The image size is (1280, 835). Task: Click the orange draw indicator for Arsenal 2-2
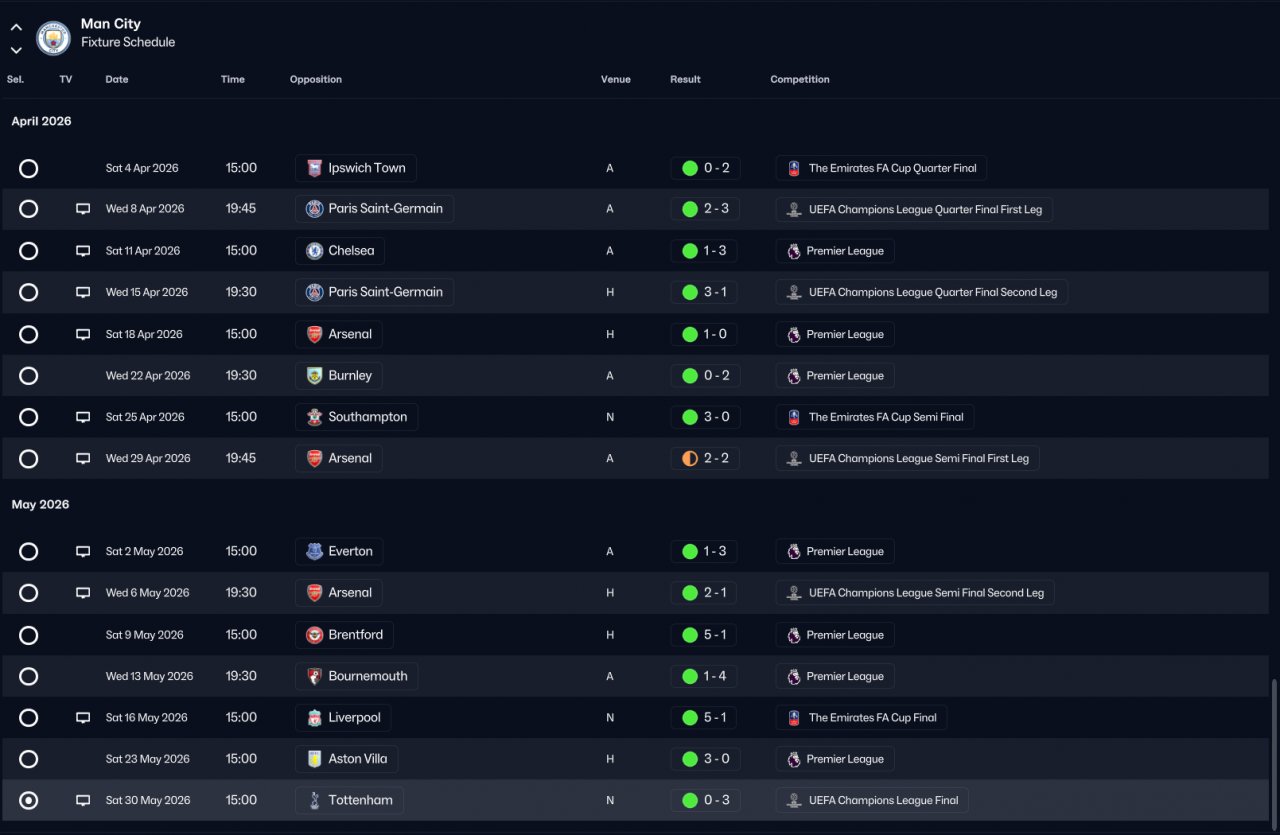pos(689,458)
